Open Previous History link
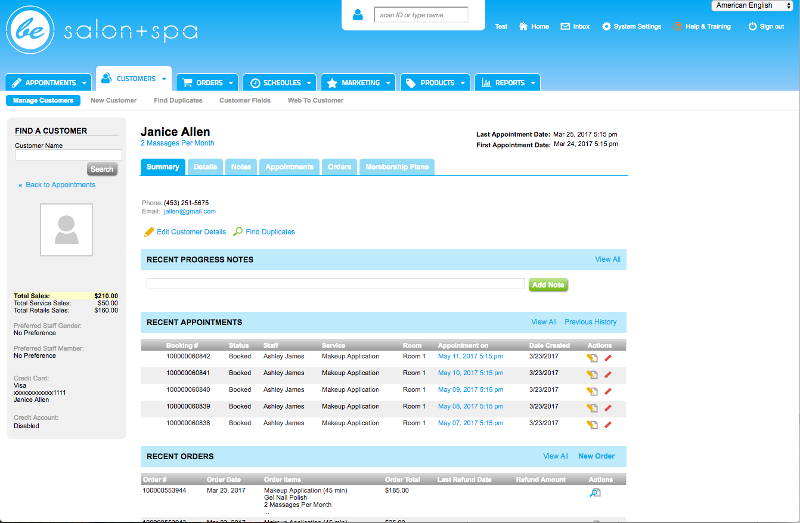 pos(590,322)
